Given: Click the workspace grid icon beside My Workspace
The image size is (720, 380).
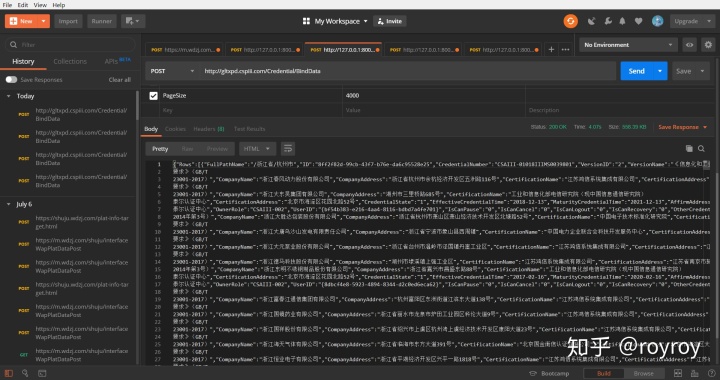Looking at the screenshot, I should click(x=306, y=21).
